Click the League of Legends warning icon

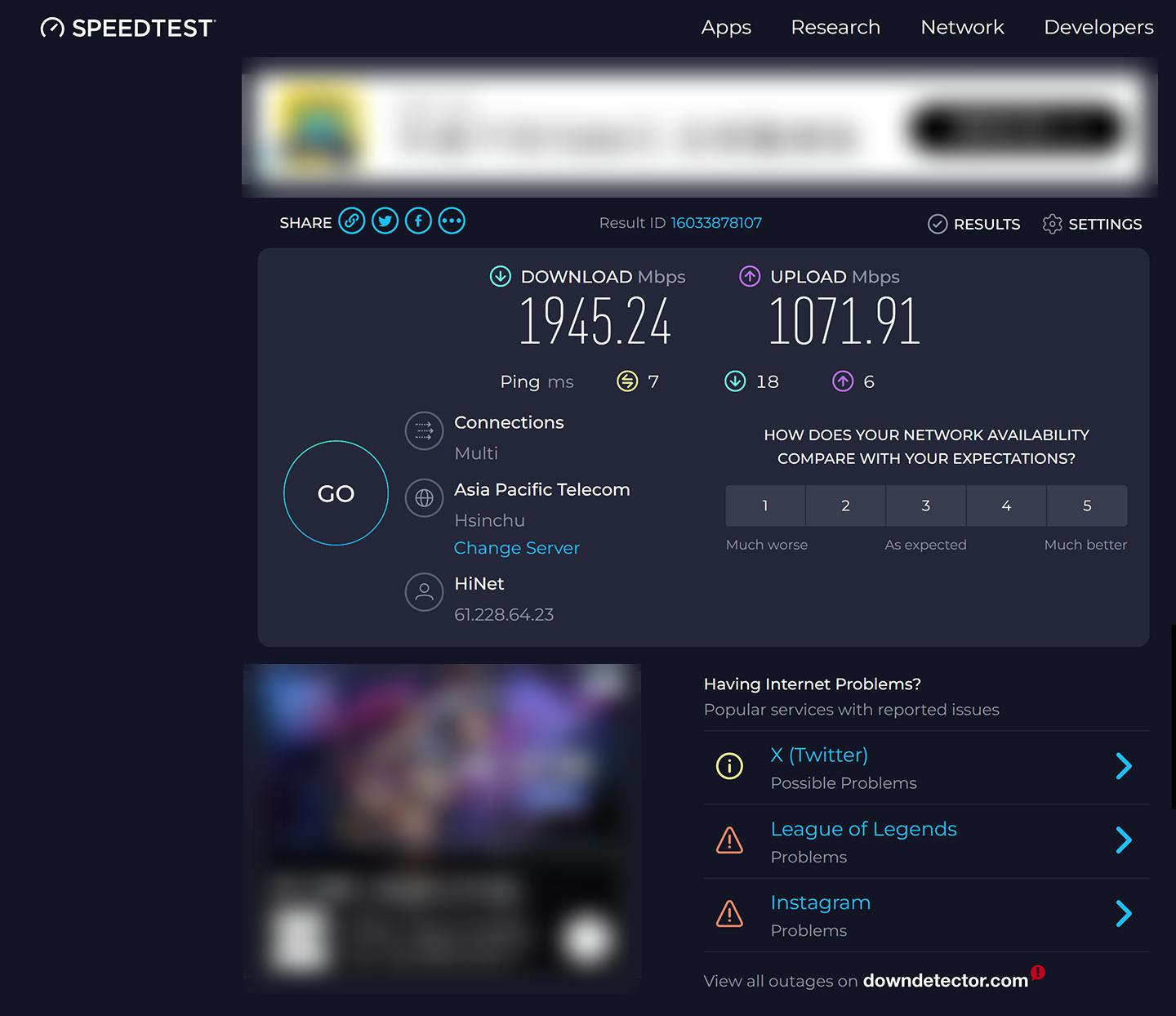coord(729,840)
